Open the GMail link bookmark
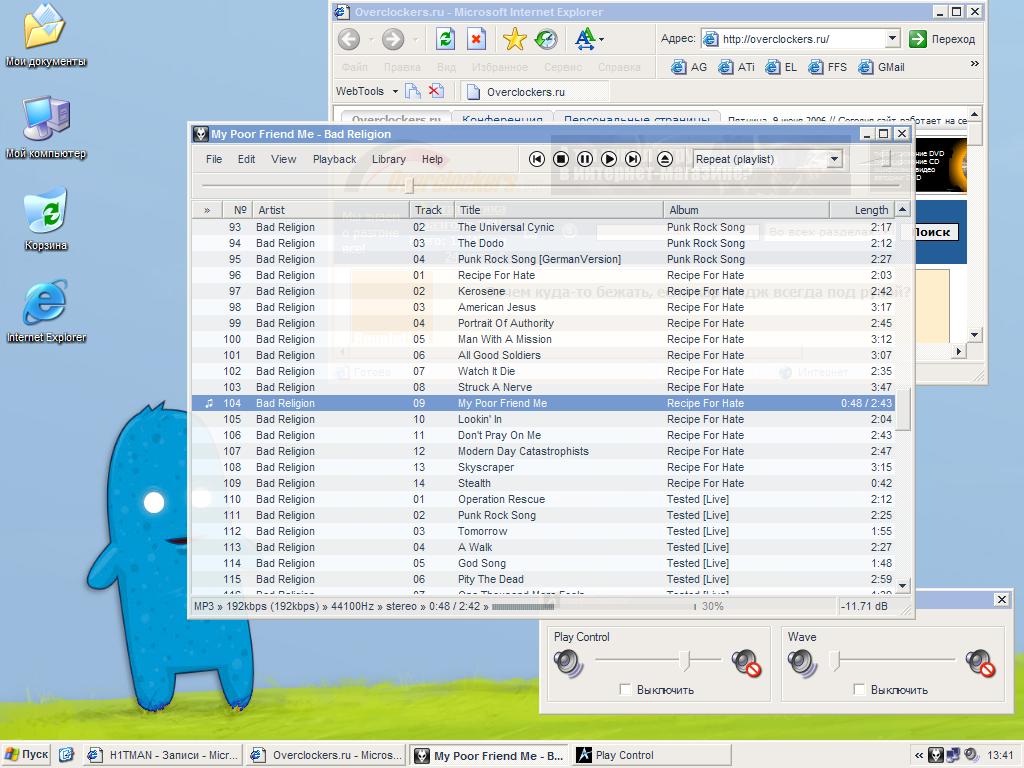Viewport: 1024px width, 768px height. click(x=882, y=67)
